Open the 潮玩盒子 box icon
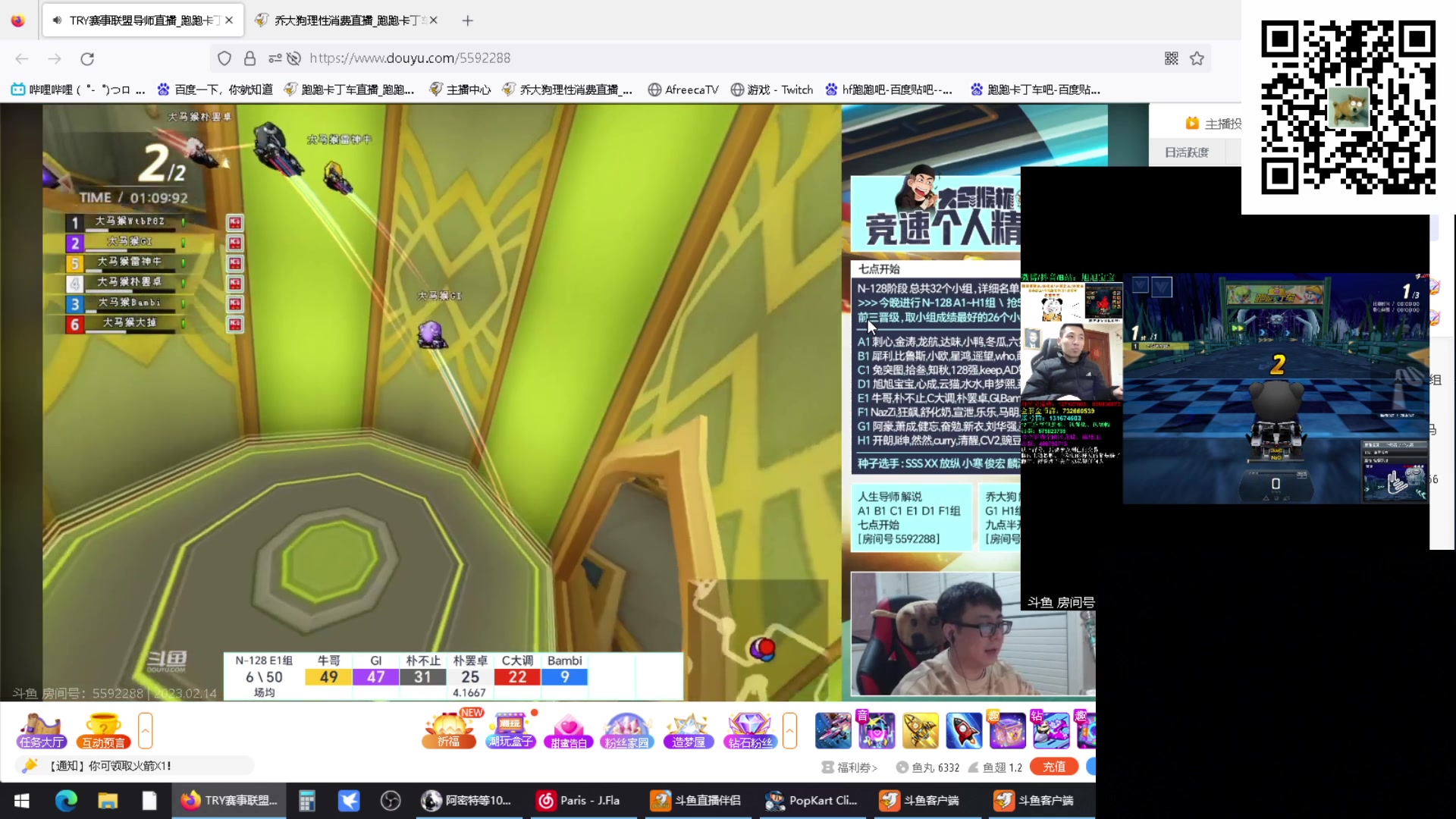1456x819 pixels. [510, 730]
